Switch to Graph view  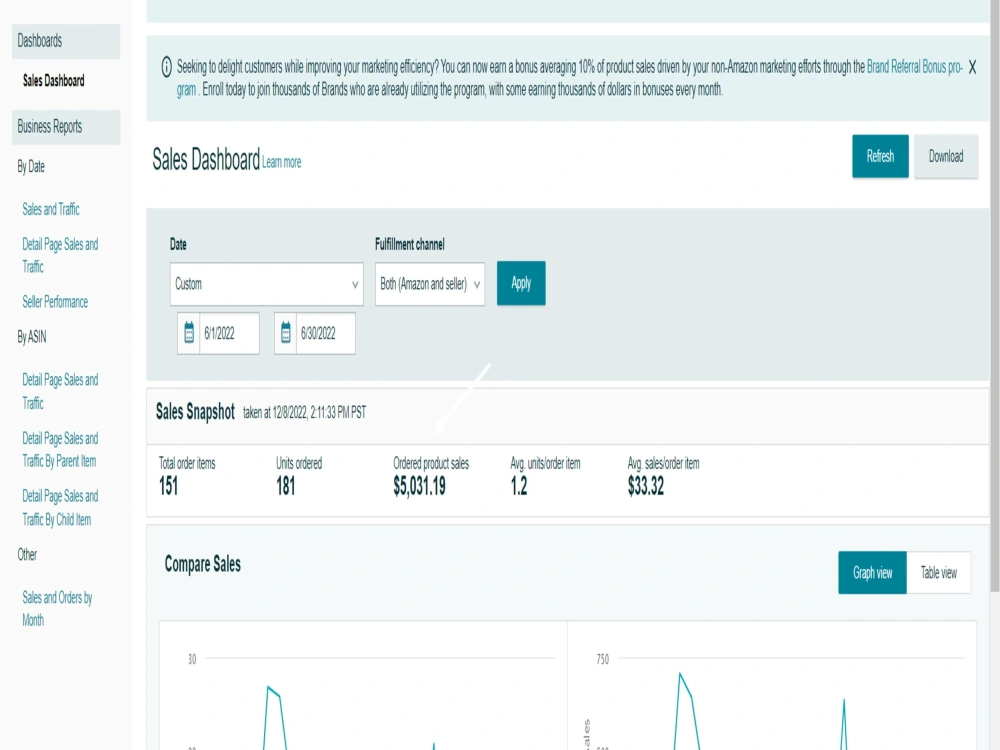click(872, 573)
